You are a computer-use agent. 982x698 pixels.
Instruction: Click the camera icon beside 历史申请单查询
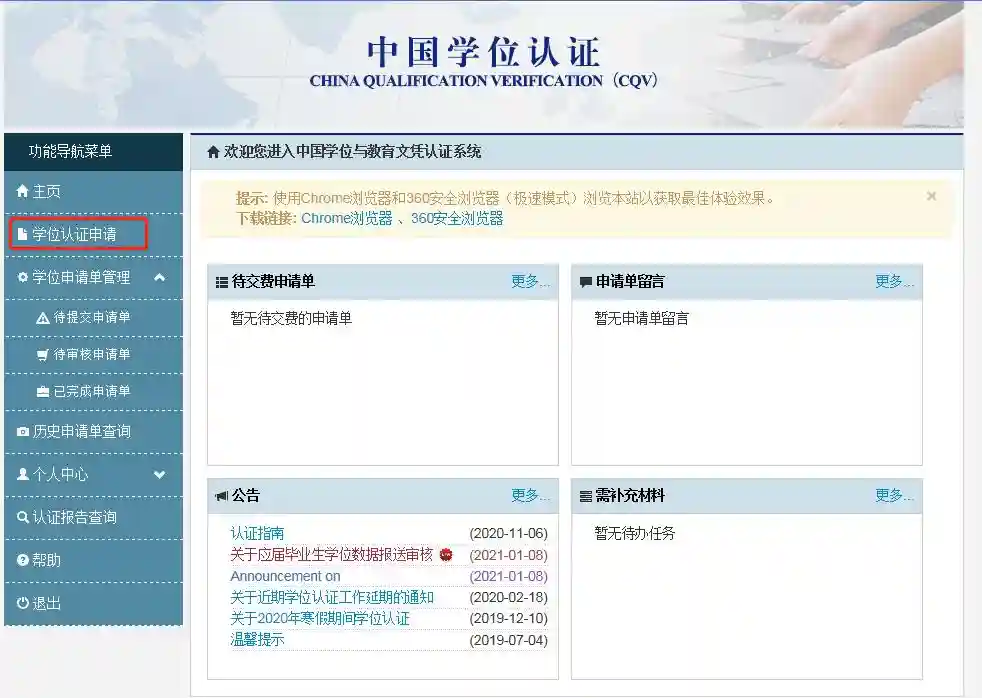(23, 432)
